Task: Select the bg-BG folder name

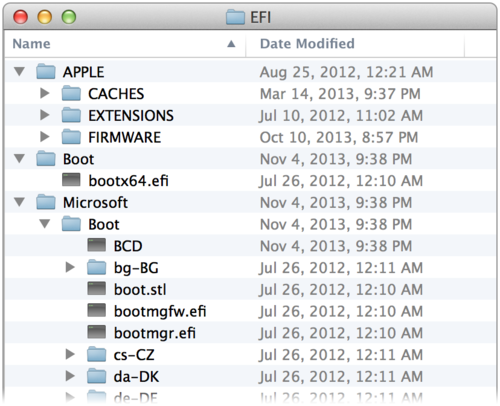Action: point(136,268)
